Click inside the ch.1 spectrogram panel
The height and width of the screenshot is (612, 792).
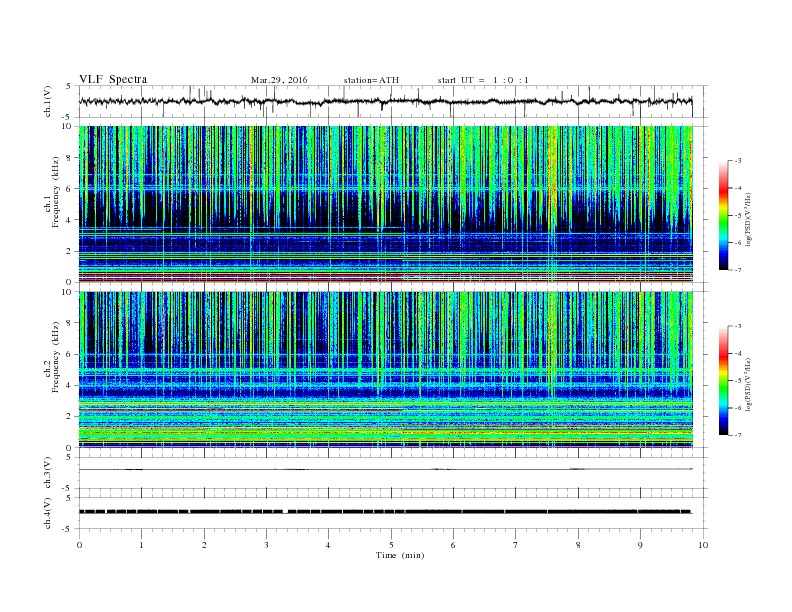click(x=386, y=204)
